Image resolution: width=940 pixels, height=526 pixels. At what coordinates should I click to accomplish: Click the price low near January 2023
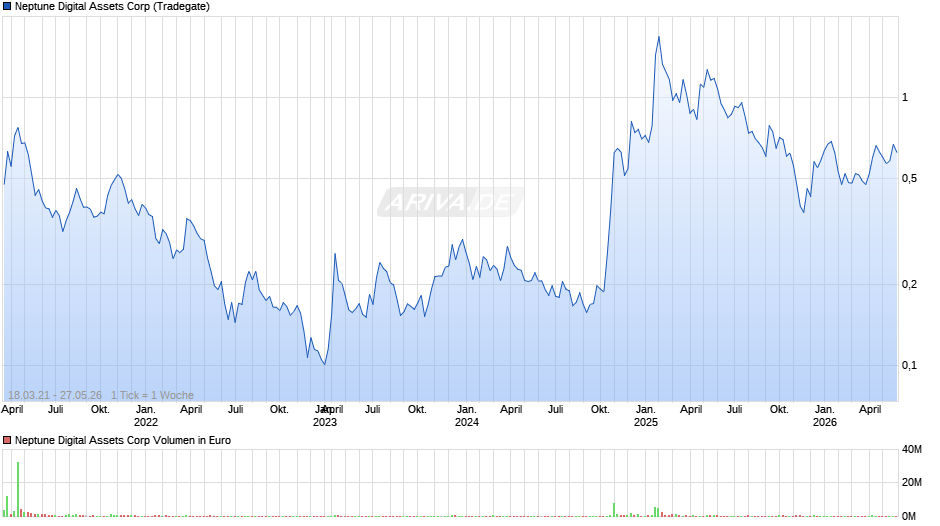(324, 364)
